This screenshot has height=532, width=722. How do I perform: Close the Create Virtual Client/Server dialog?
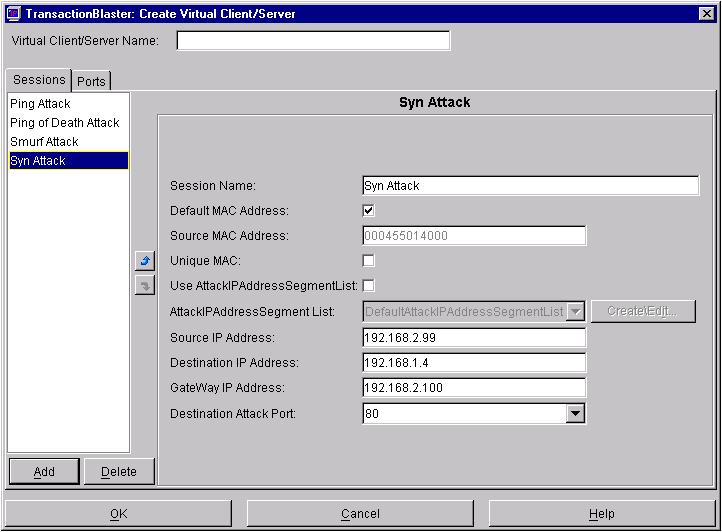click(707, 14)
